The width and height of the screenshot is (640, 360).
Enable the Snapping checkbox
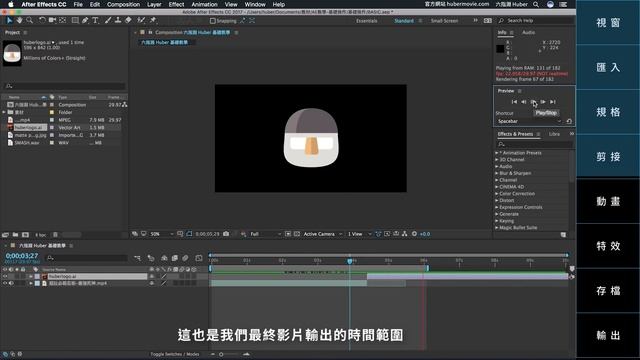click(x=213, y=20)
